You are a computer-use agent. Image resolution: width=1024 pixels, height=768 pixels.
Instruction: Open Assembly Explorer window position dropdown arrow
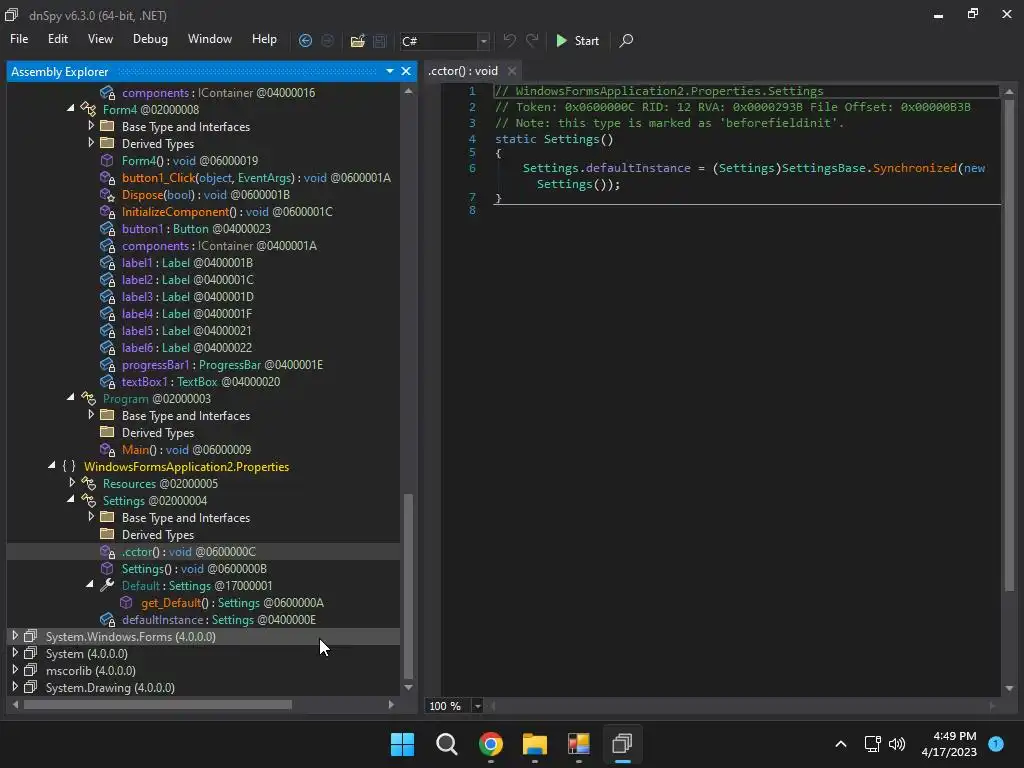390,71
